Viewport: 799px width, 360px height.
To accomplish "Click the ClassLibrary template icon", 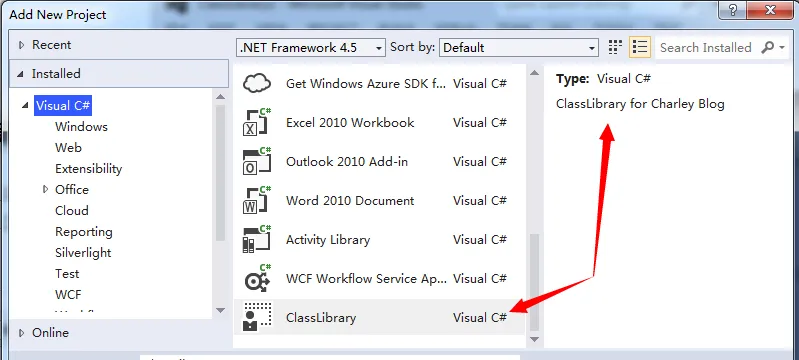I will pos(257,317).
